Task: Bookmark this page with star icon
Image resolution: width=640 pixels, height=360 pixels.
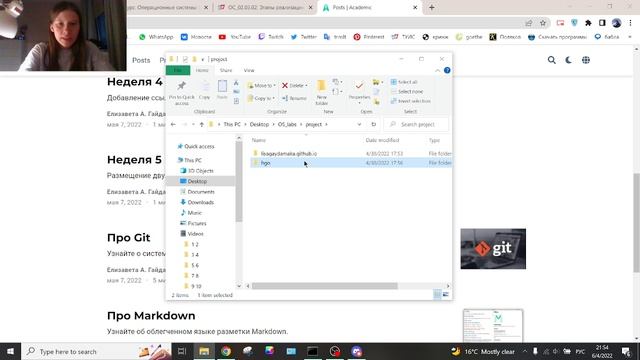Action: point(543,23)
